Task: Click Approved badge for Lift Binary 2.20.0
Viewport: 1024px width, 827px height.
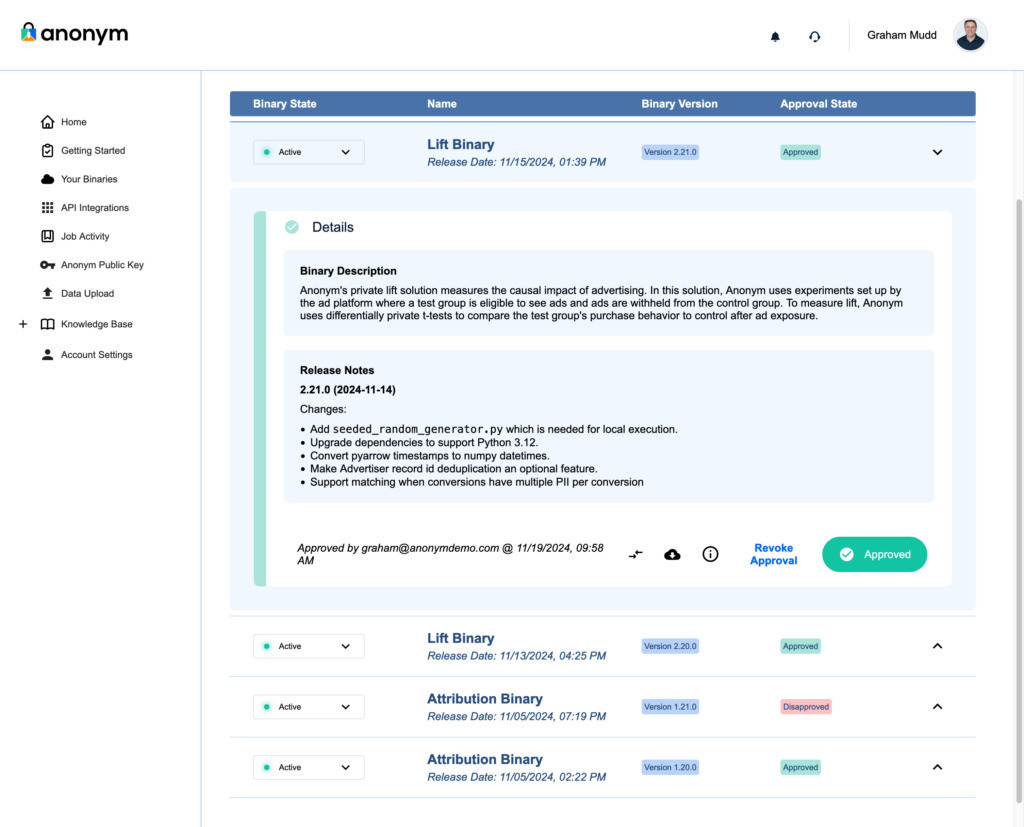Action: 800,646
